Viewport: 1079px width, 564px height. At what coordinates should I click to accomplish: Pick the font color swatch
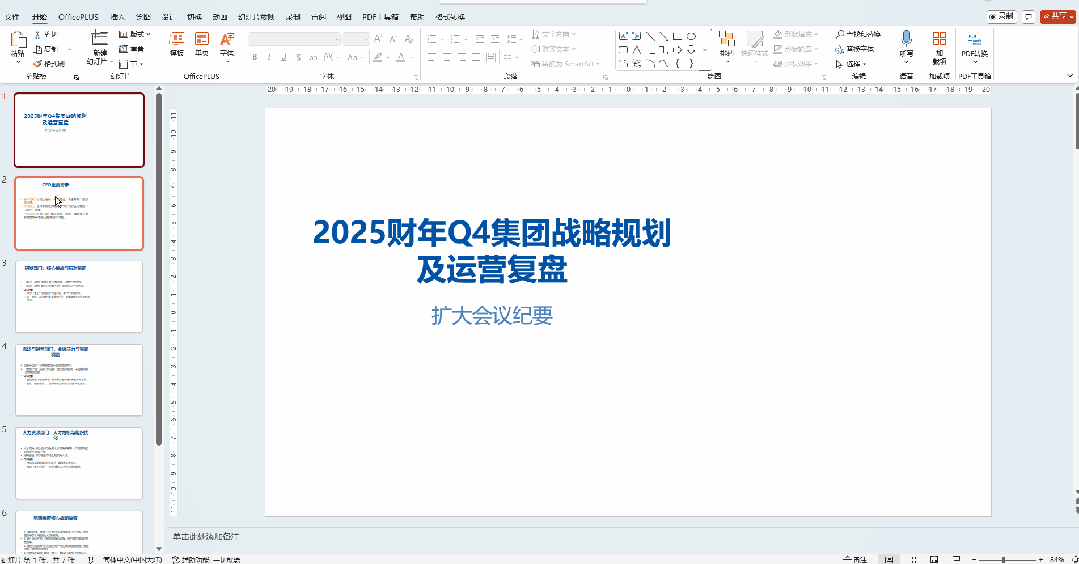click(x=400, y=57)
